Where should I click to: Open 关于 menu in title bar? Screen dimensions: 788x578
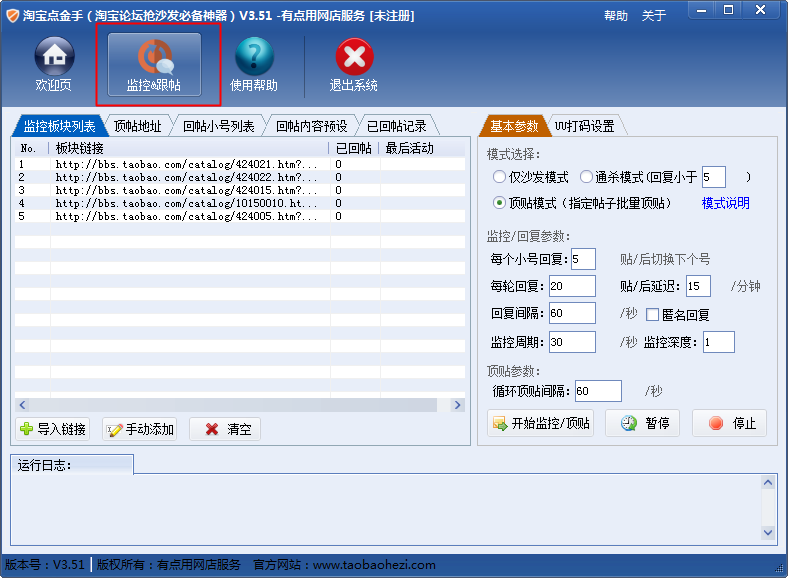pyautogui.click(x=654, y=16)
